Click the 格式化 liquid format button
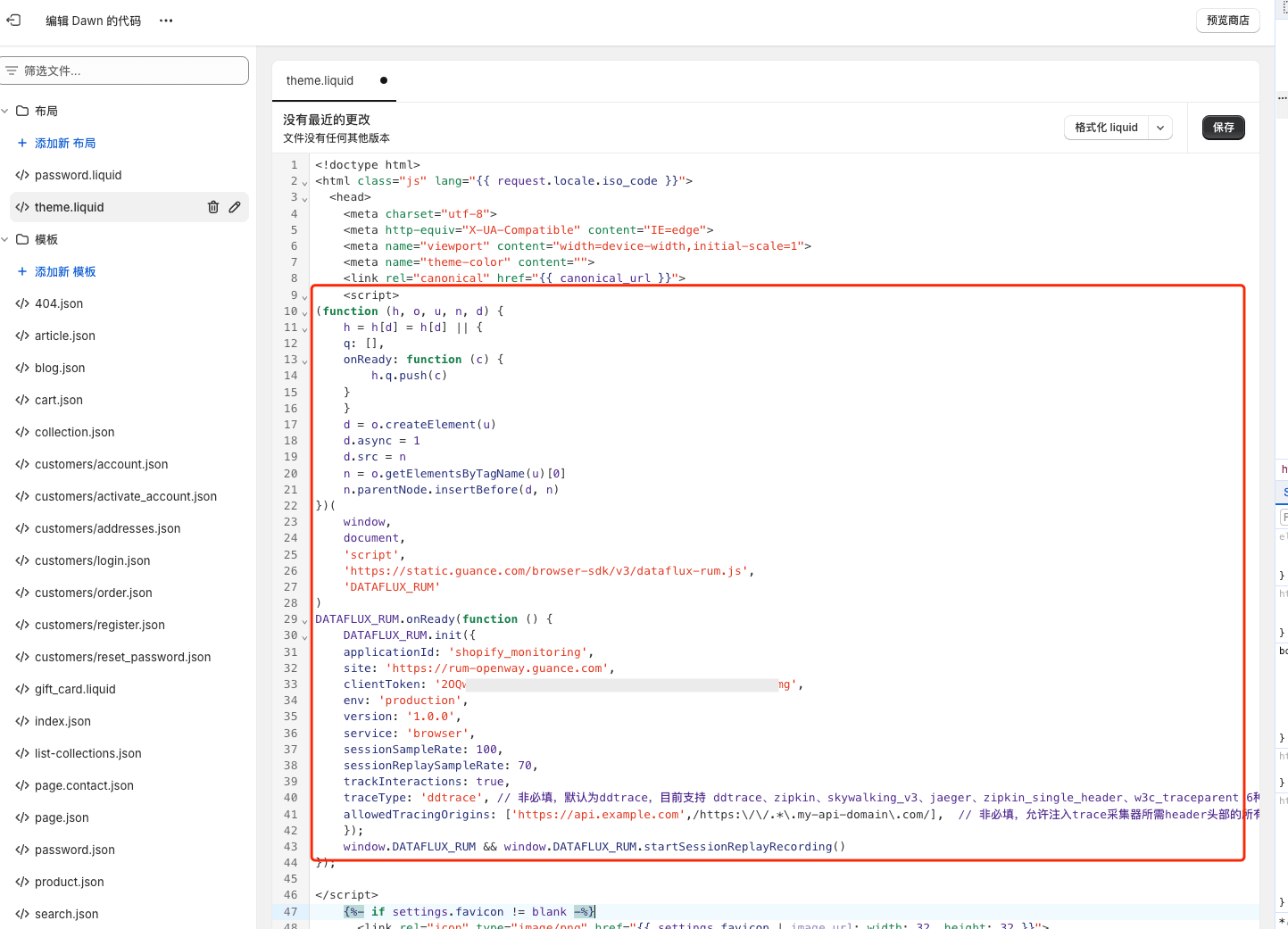Image resolution: width=1288 pixels, height=929 pixels. [x=1106, y=128]
